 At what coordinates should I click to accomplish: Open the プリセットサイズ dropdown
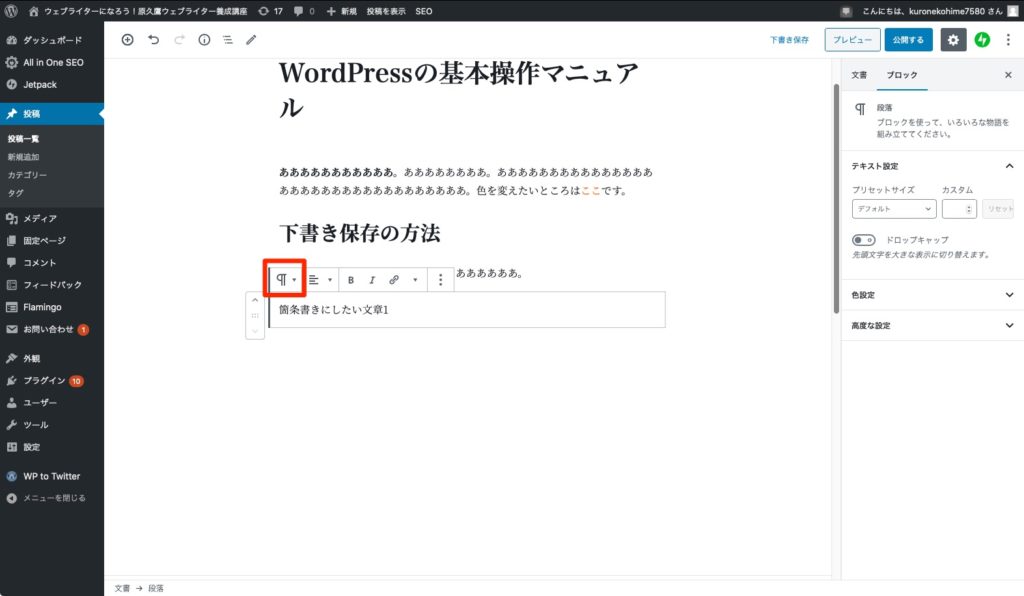894,209
